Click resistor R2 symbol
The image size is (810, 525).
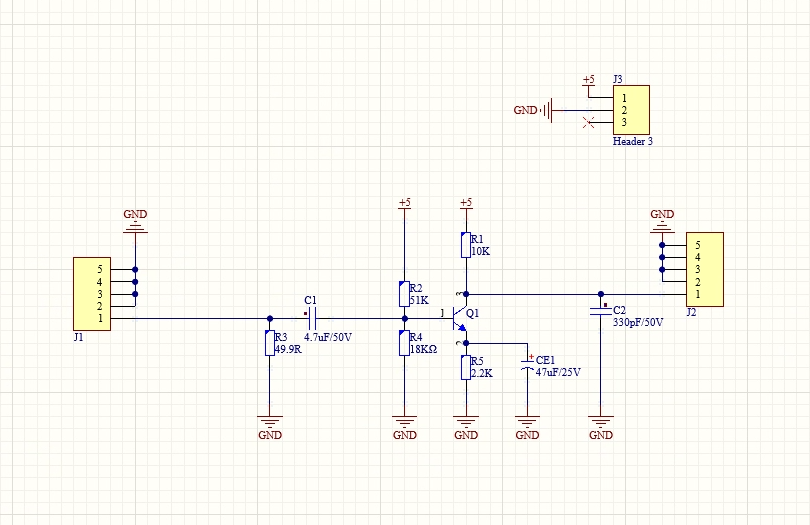pos(404,294)
